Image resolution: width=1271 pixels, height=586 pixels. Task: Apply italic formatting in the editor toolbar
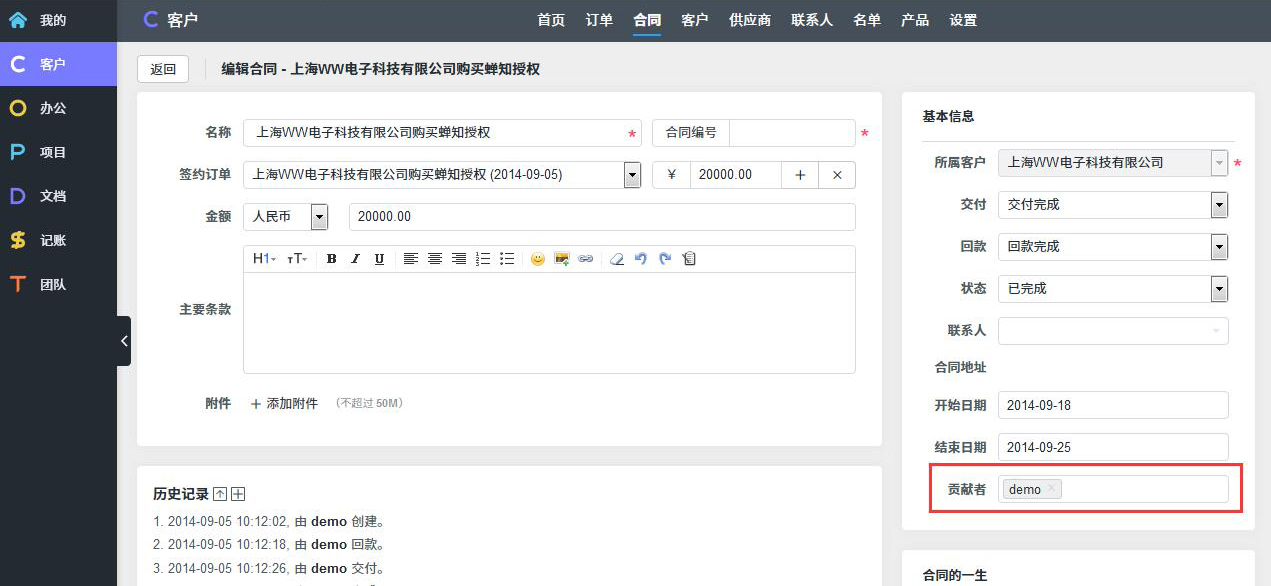pyautogui.click(x=355, y=259)
